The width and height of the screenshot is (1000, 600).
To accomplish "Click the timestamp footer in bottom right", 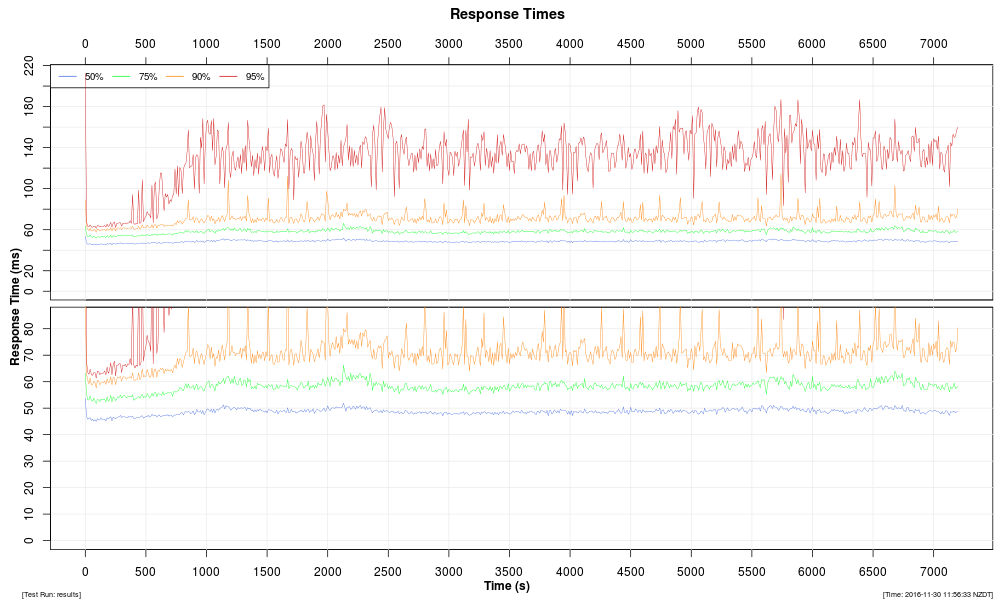I will (937, 594).
